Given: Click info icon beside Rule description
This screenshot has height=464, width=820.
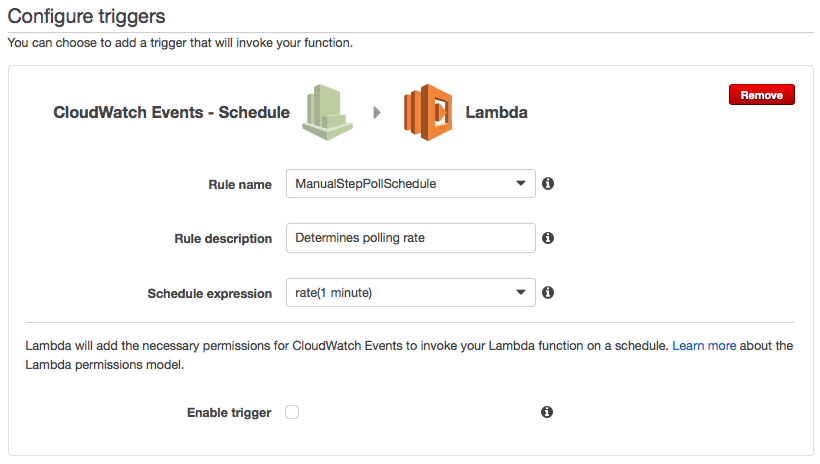Looking at the screenshot, I should (x=548, y=238).
